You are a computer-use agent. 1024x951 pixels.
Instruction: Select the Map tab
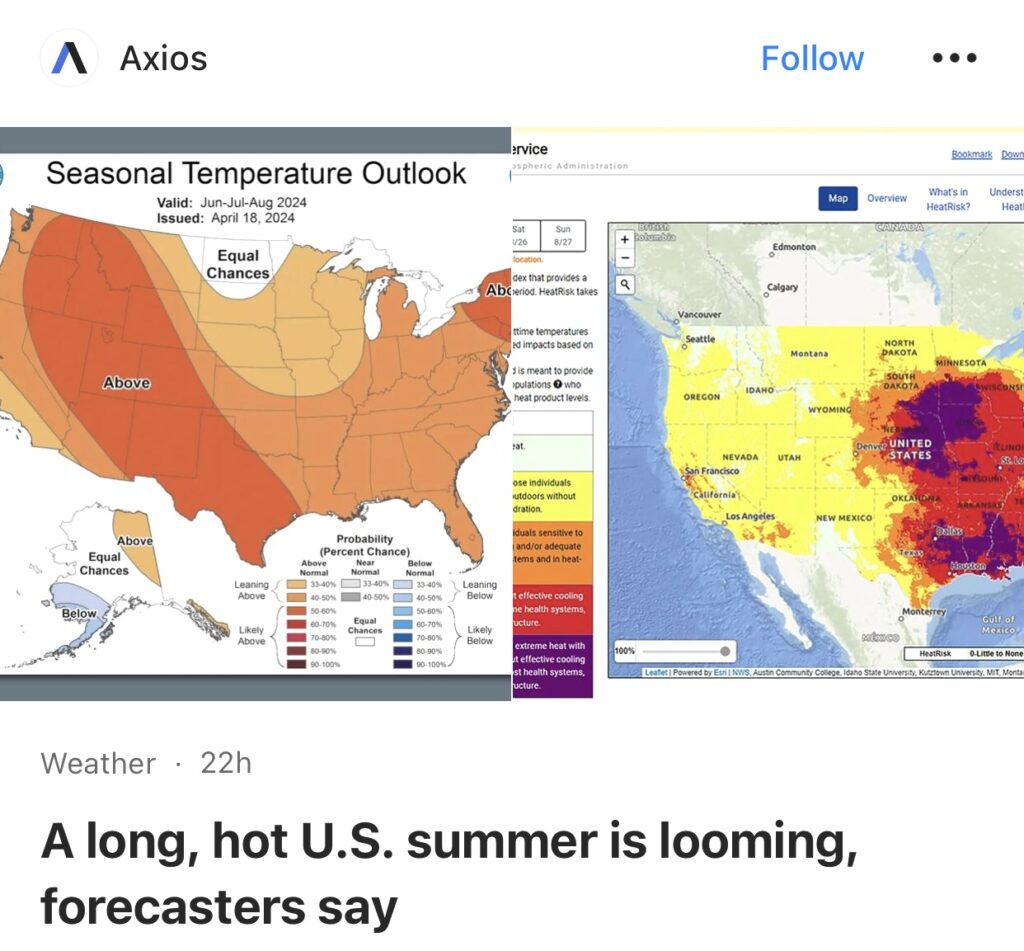click(x=838, y=198)
